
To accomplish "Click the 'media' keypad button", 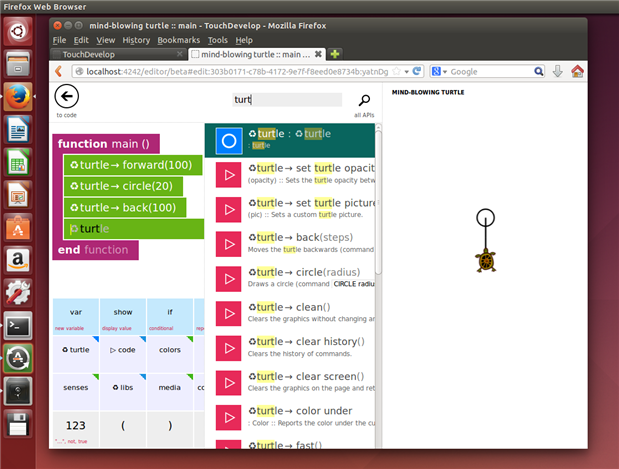I will point(170,392).
